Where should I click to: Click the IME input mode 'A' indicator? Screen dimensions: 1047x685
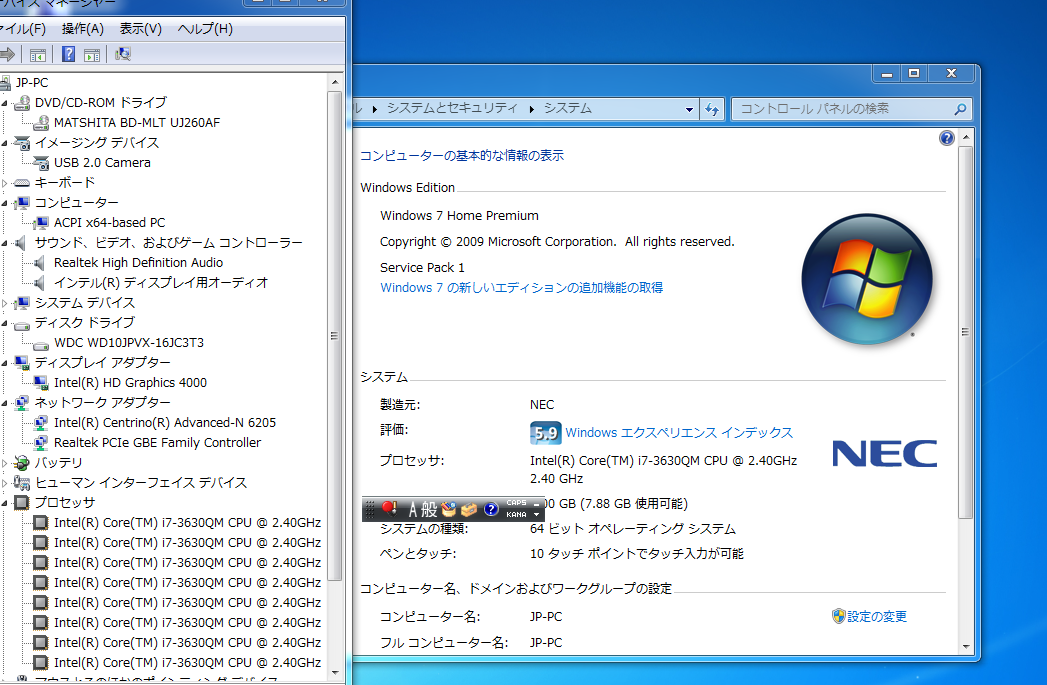[412, 509]
